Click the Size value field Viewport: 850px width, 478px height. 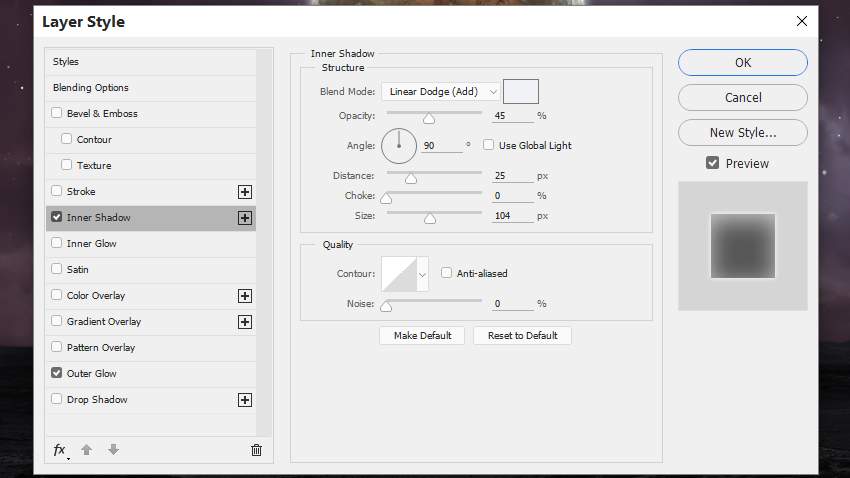513,216
